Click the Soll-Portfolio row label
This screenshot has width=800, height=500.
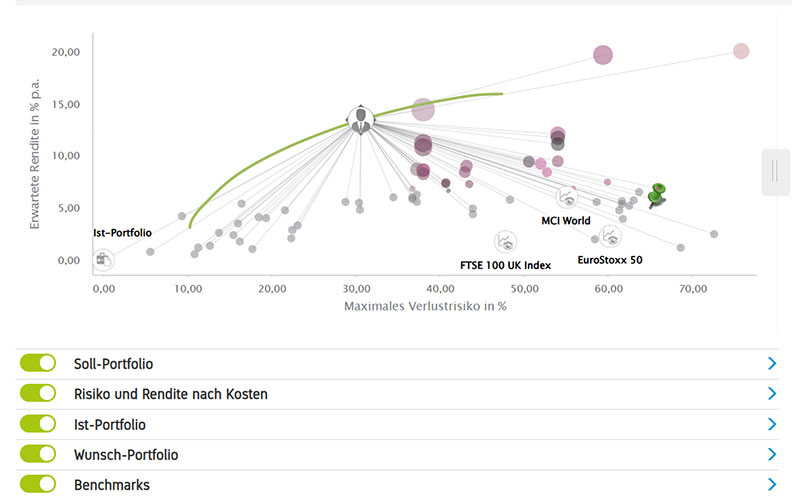pos(113,364)
